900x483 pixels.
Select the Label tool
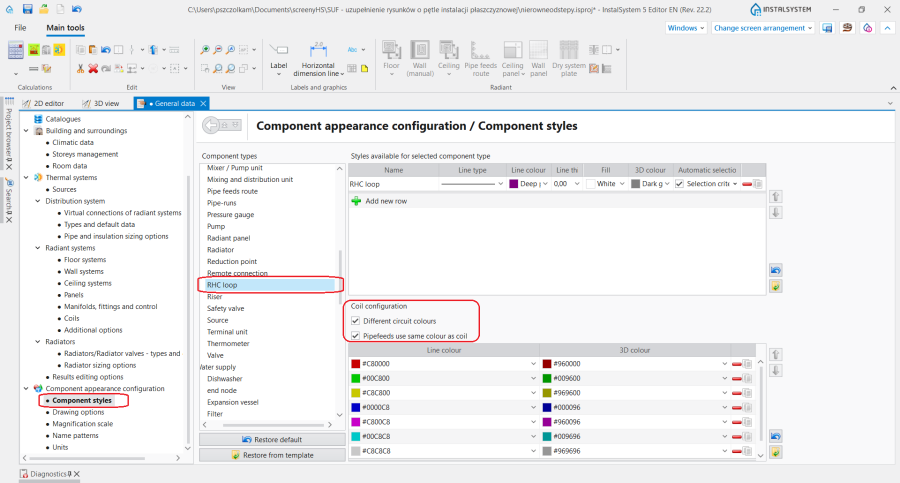click(279, 59)
